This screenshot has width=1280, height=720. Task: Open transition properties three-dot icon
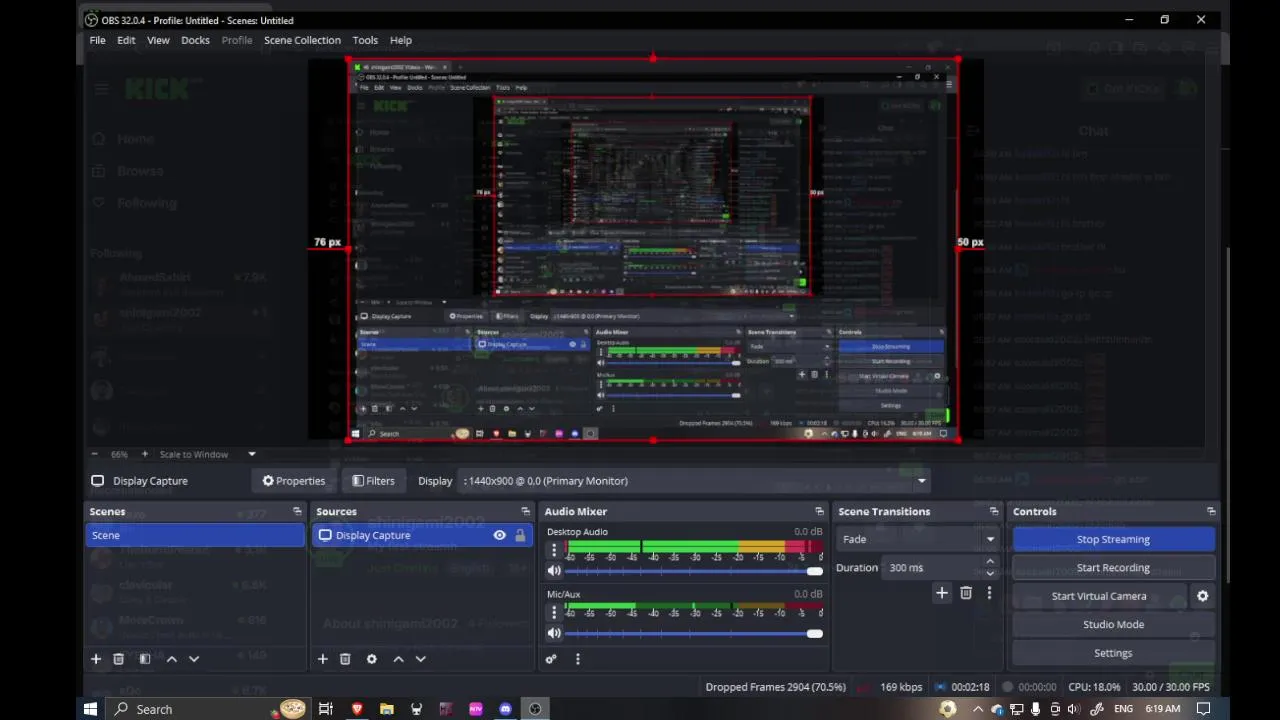coord(989,593)
